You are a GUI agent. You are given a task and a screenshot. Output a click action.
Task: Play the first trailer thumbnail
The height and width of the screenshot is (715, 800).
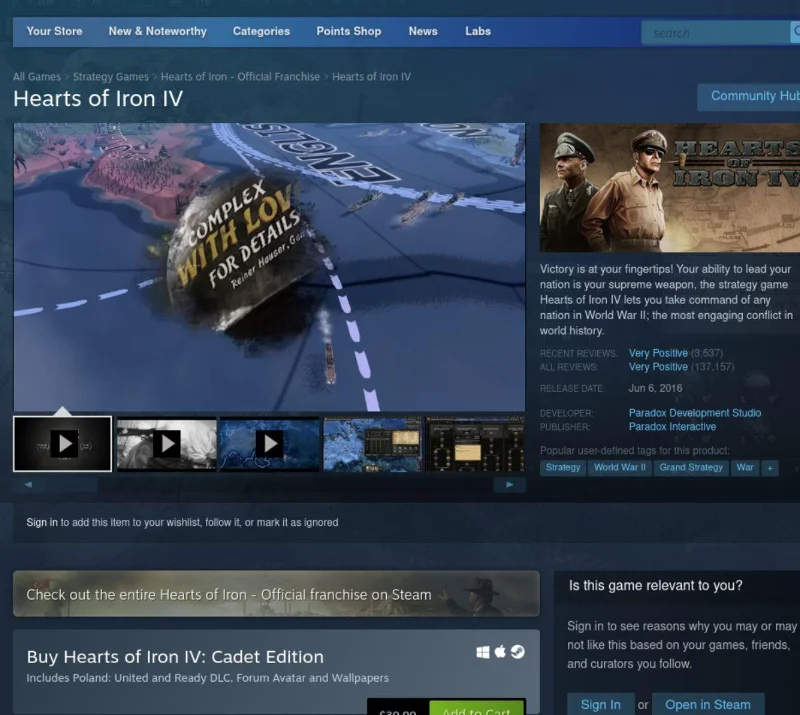[x=62, y=443]
